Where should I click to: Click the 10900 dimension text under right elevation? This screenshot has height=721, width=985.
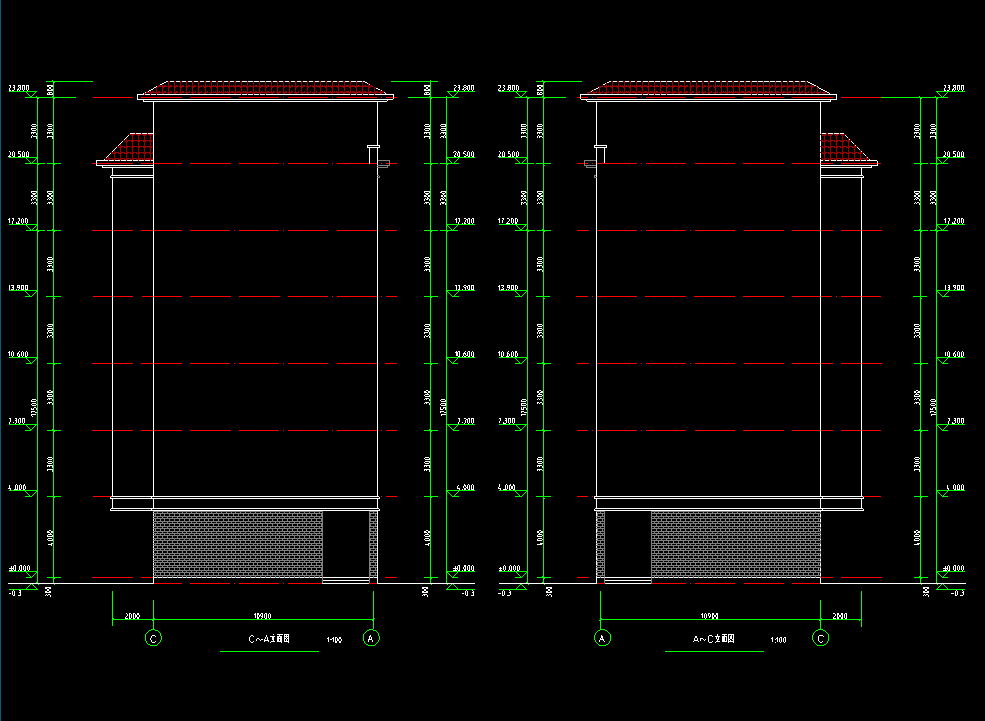tap(710, 616)
